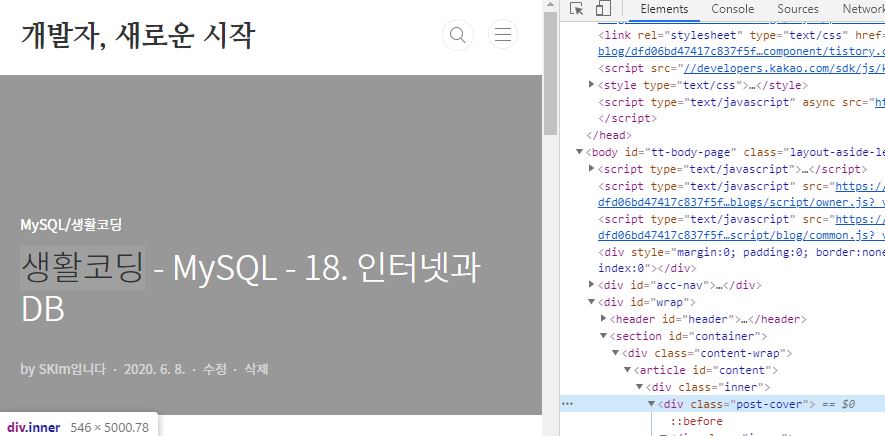Toggle the device toolbar icon
The height and width of the screenshot is (436, 885).
[x=603, y=8]
